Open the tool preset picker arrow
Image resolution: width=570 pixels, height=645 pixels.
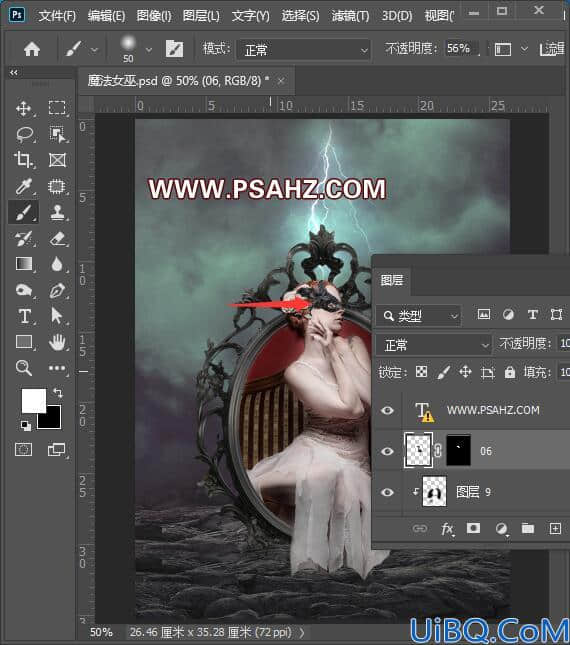95,50
